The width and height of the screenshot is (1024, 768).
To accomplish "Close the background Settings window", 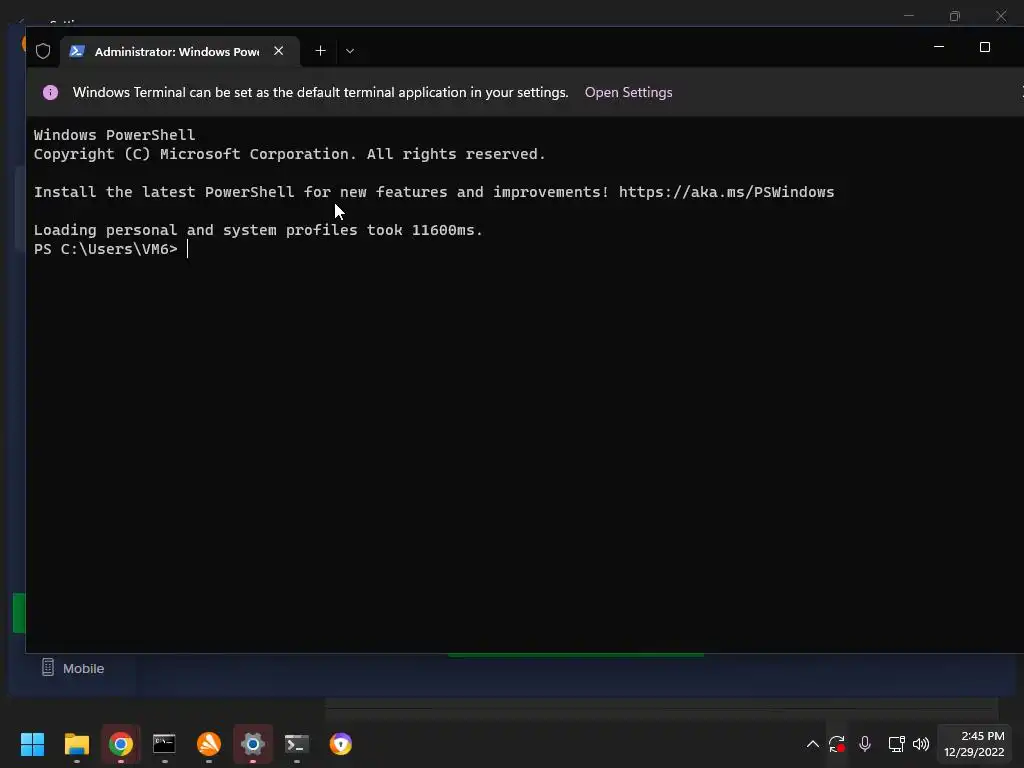I will (1001, 16).
